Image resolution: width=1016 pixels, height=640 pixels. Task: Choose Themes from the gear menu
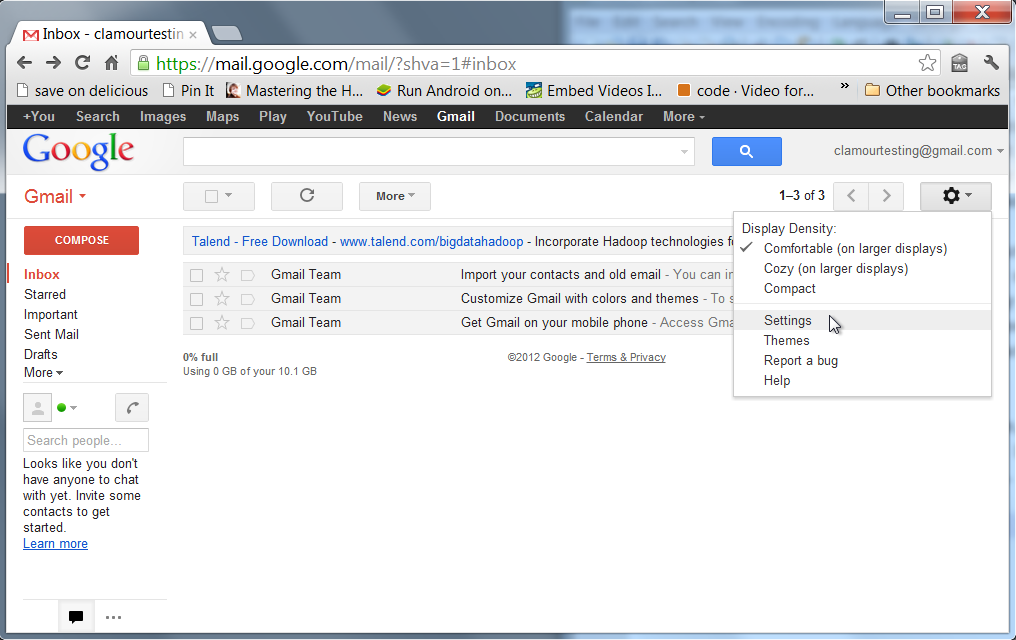(x=787, y=341)
